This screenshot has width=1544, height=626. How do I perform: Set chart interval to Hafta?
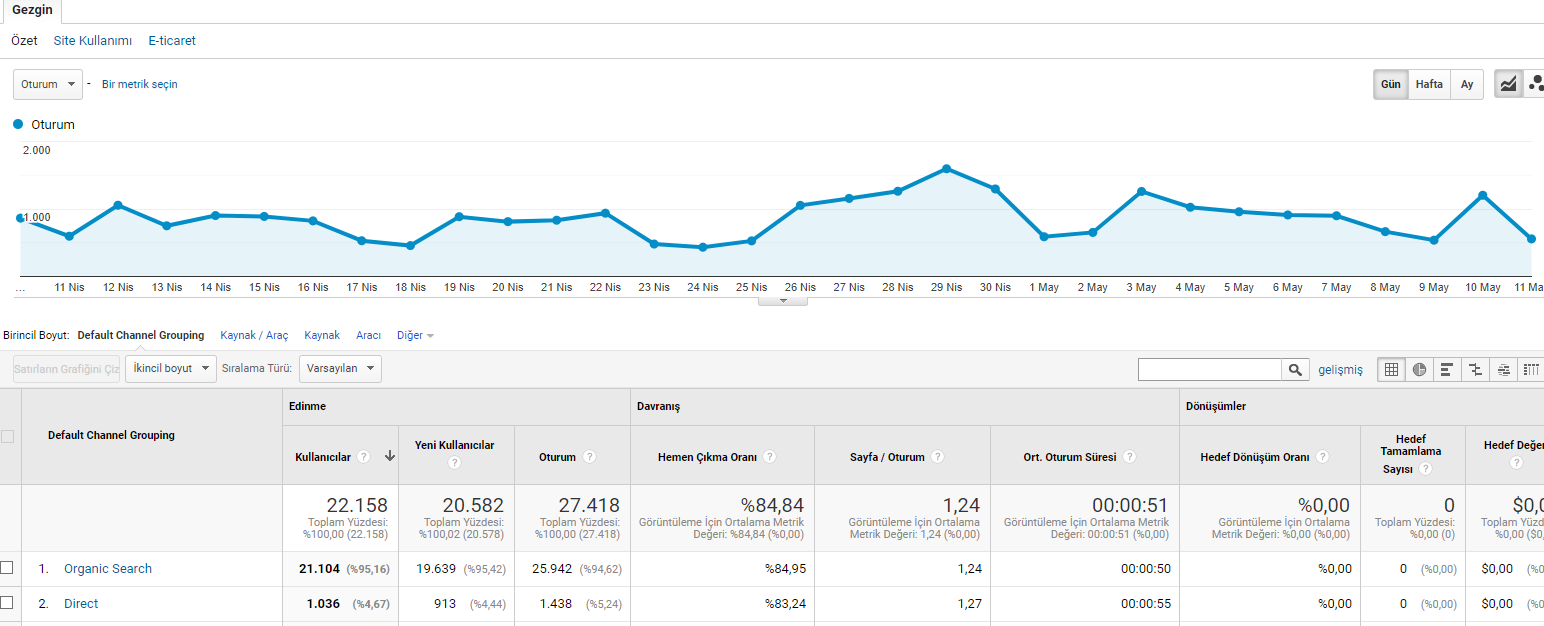pyautogui.click(x=1429, y=85)
